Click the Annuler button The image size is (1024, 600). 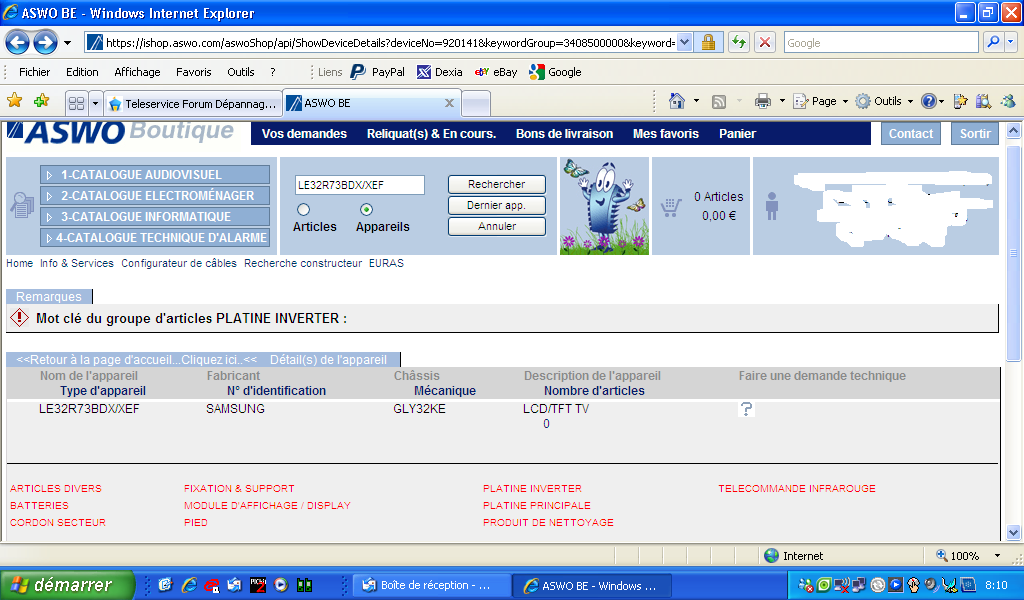tap(496, 226)
